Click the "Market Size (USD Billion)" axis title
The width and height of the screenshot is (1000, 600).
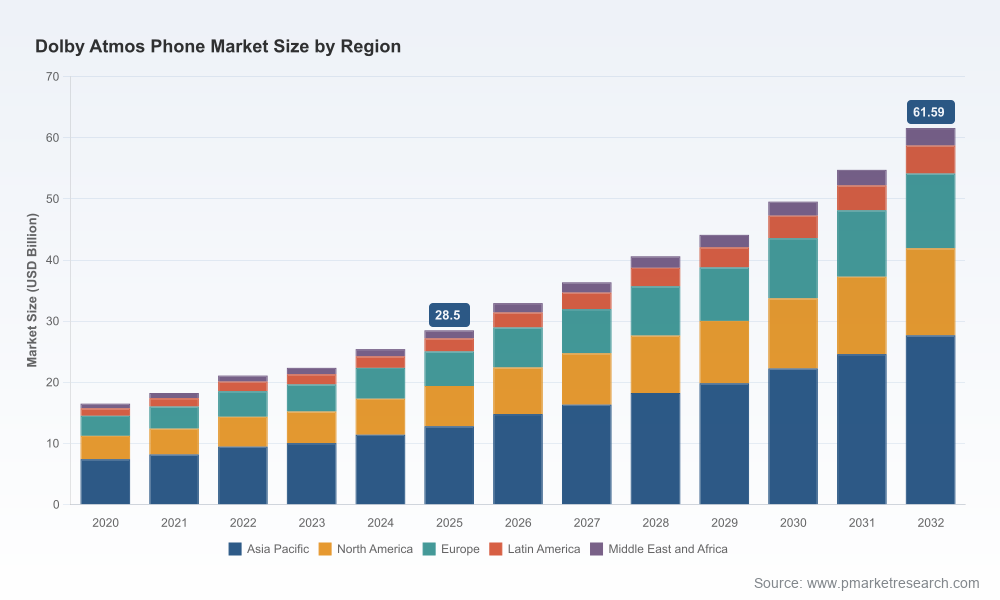32,290
